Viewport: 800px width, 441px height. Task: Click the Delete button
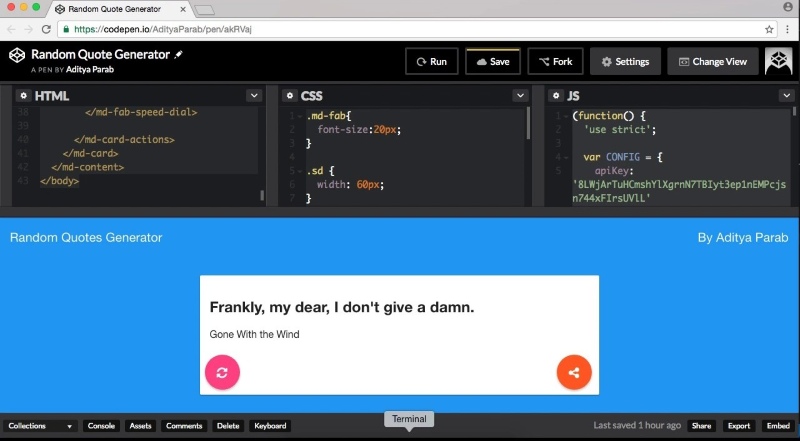(228, 426)
